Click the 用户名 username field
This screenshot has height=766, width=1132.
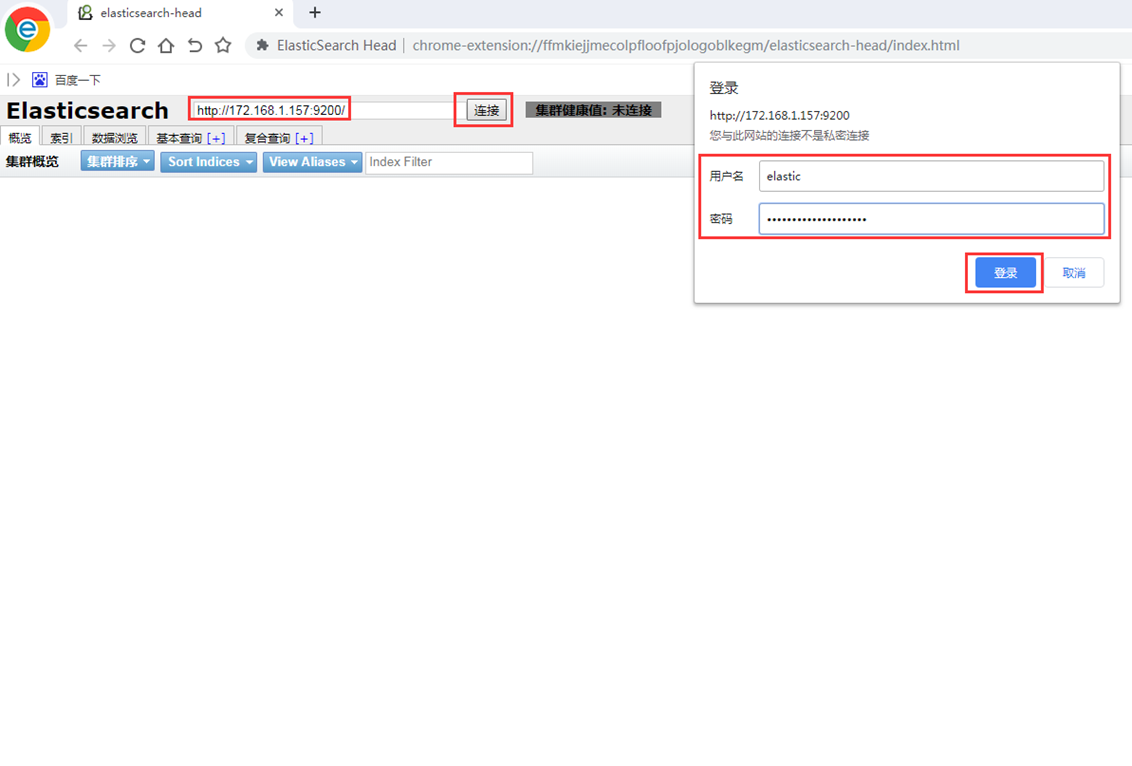pos(931,176)
